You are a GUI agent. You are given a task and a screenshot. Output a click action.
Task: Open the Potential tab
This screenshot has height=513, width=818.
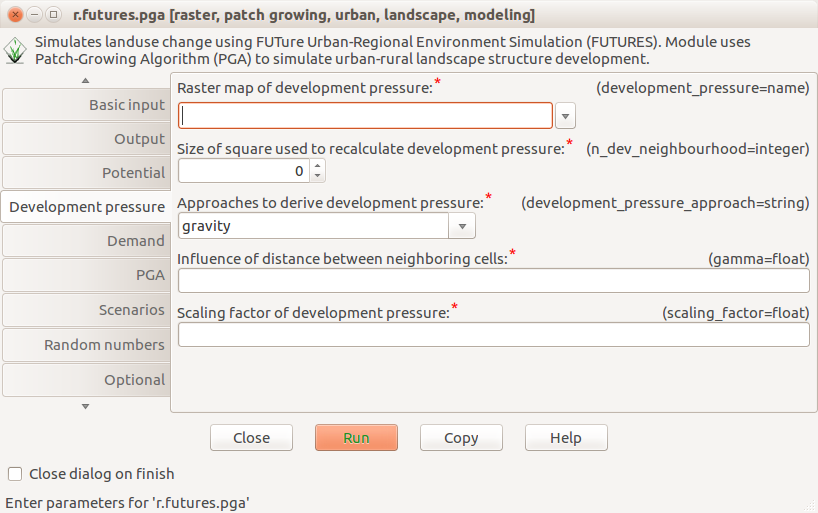tap(87, 173)
